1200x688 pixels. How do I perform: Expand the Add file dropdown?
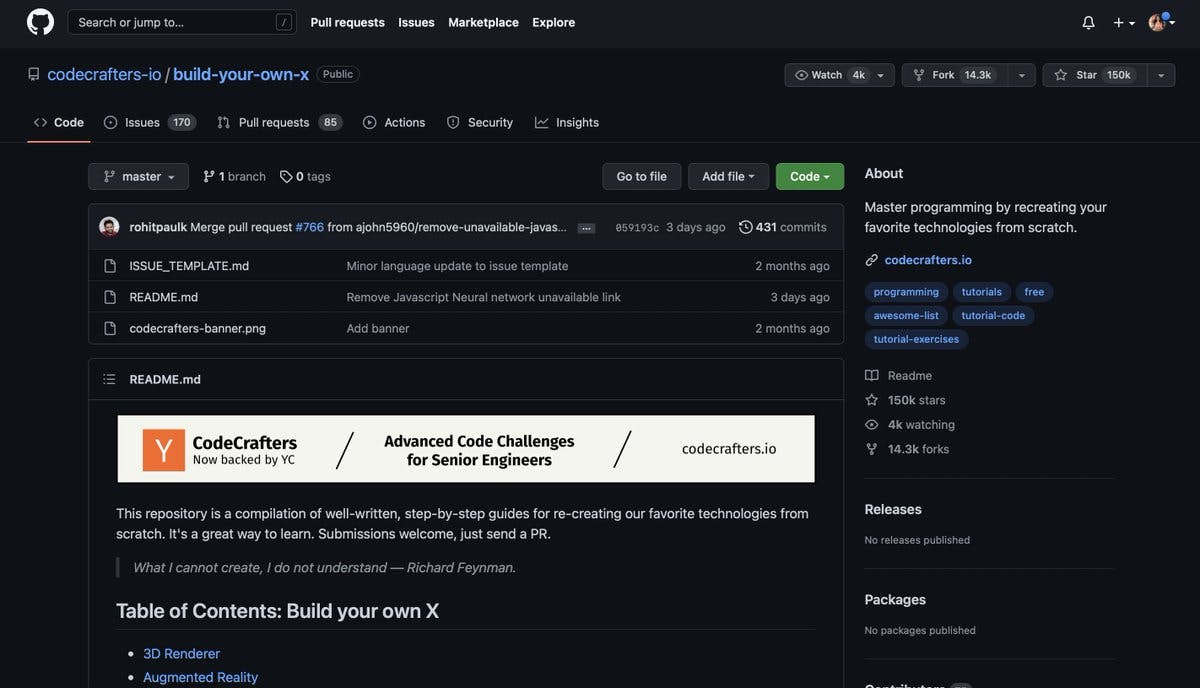(728, 177)
